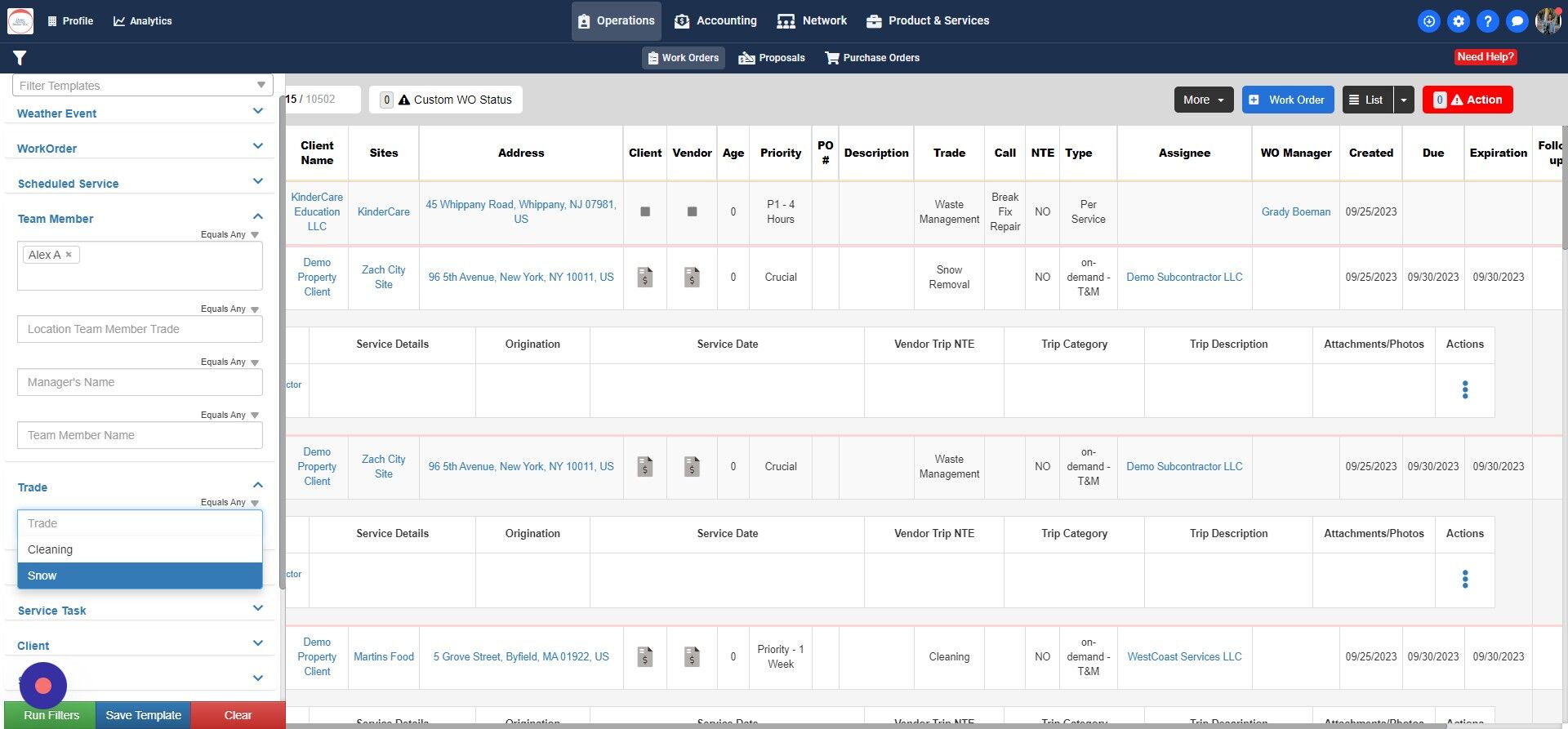Click the Run Filters button
The width and height of the screenshot is (1568, 729).
[x=51, y=715]
